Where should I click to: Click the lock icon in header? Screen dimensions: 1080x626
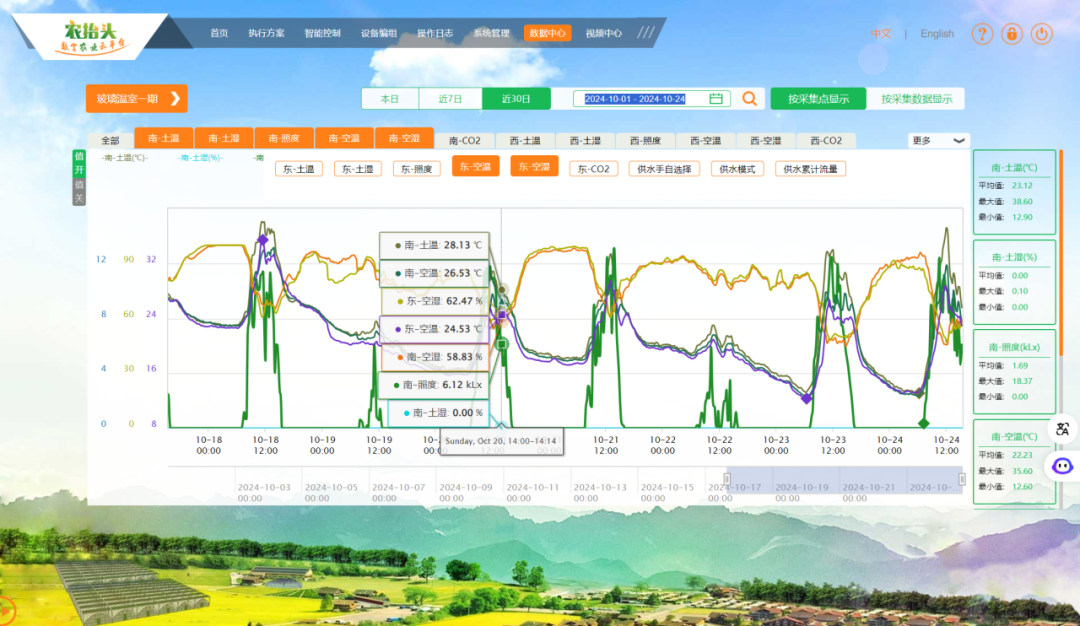click(1012, 34)
